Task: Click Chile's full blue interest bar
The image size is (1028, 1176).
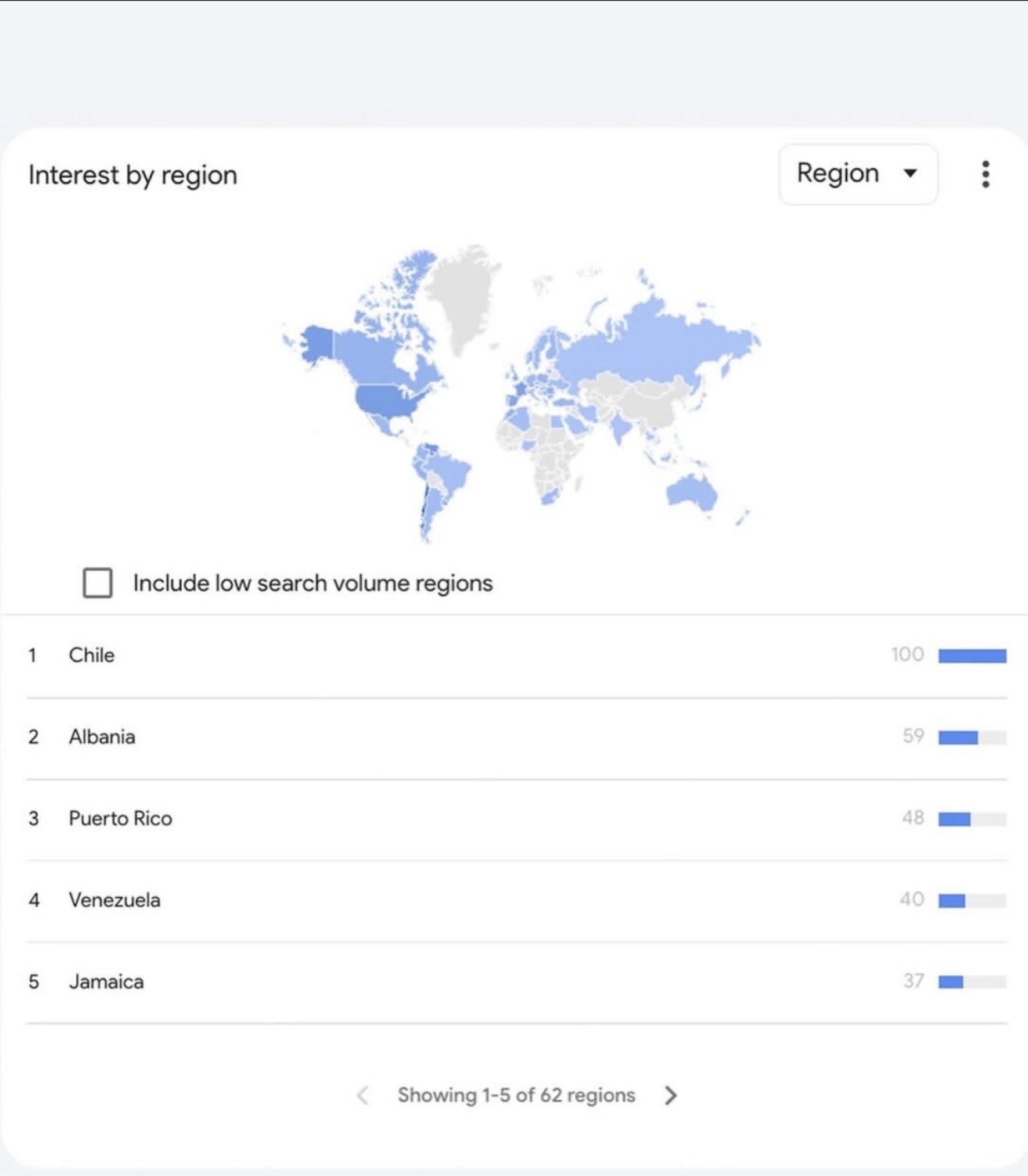Action: pos(972,656)
